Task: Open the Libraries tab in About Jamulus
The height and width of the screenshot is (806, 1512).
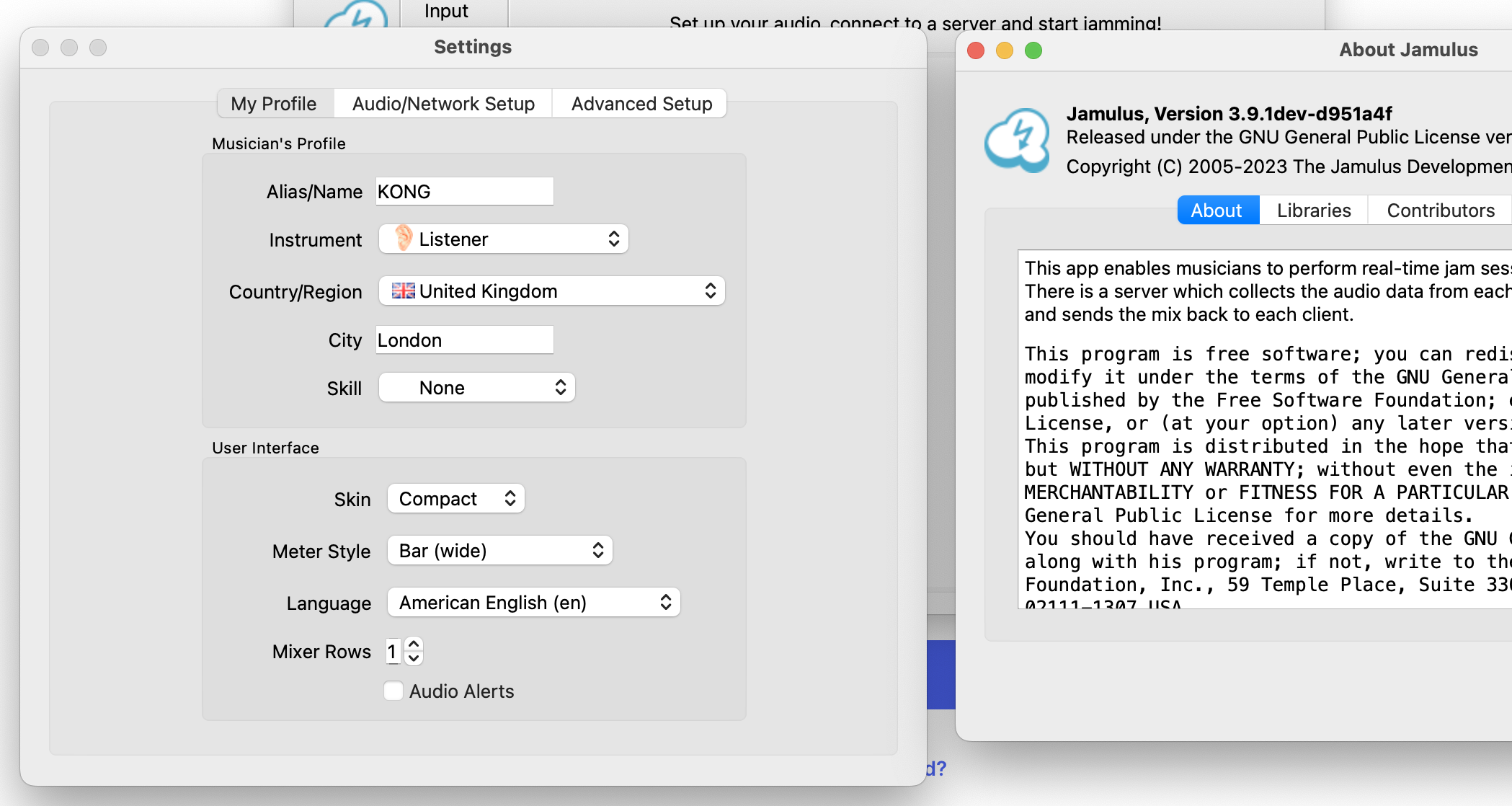Action: click(1313, 211)
